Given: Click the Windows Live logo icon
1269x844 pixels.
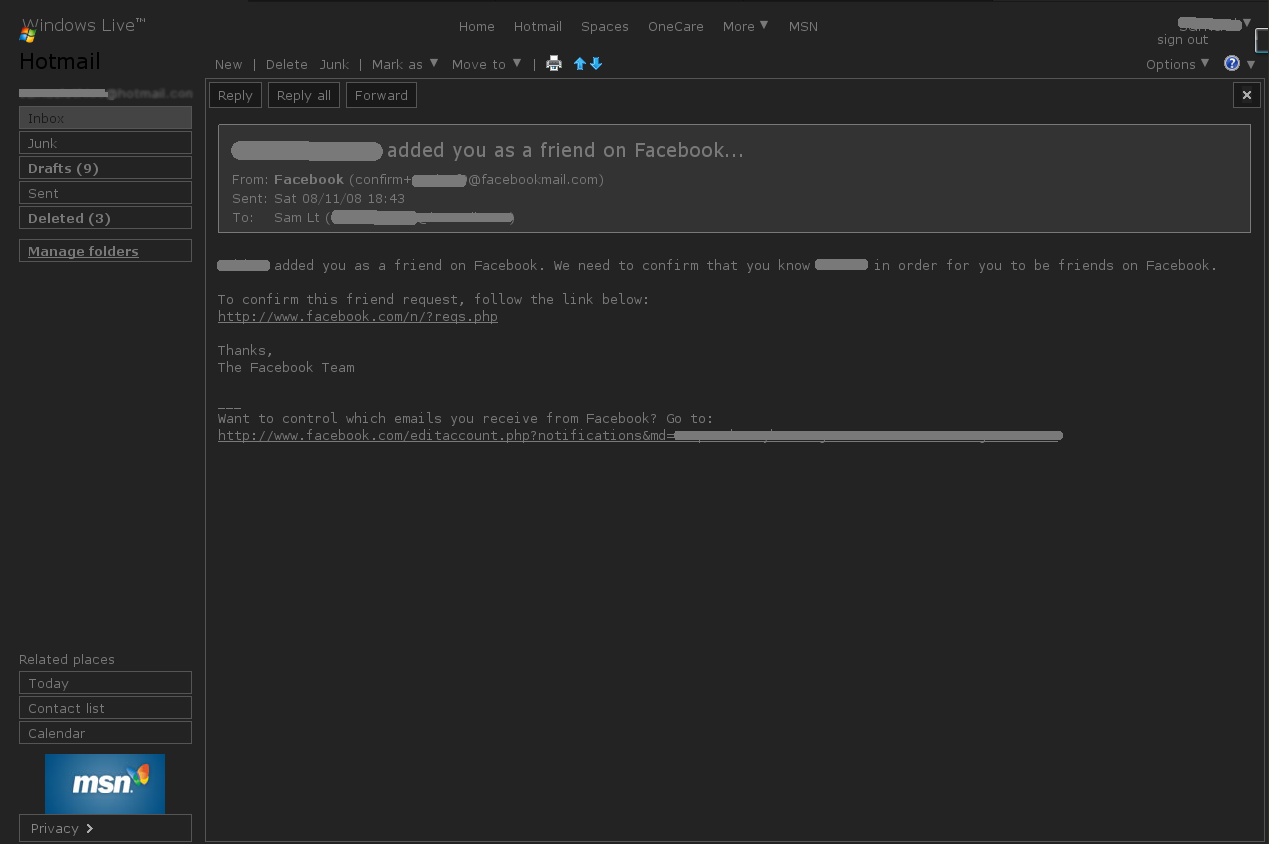Looking at the screenshot, I should tap(28, 35).
